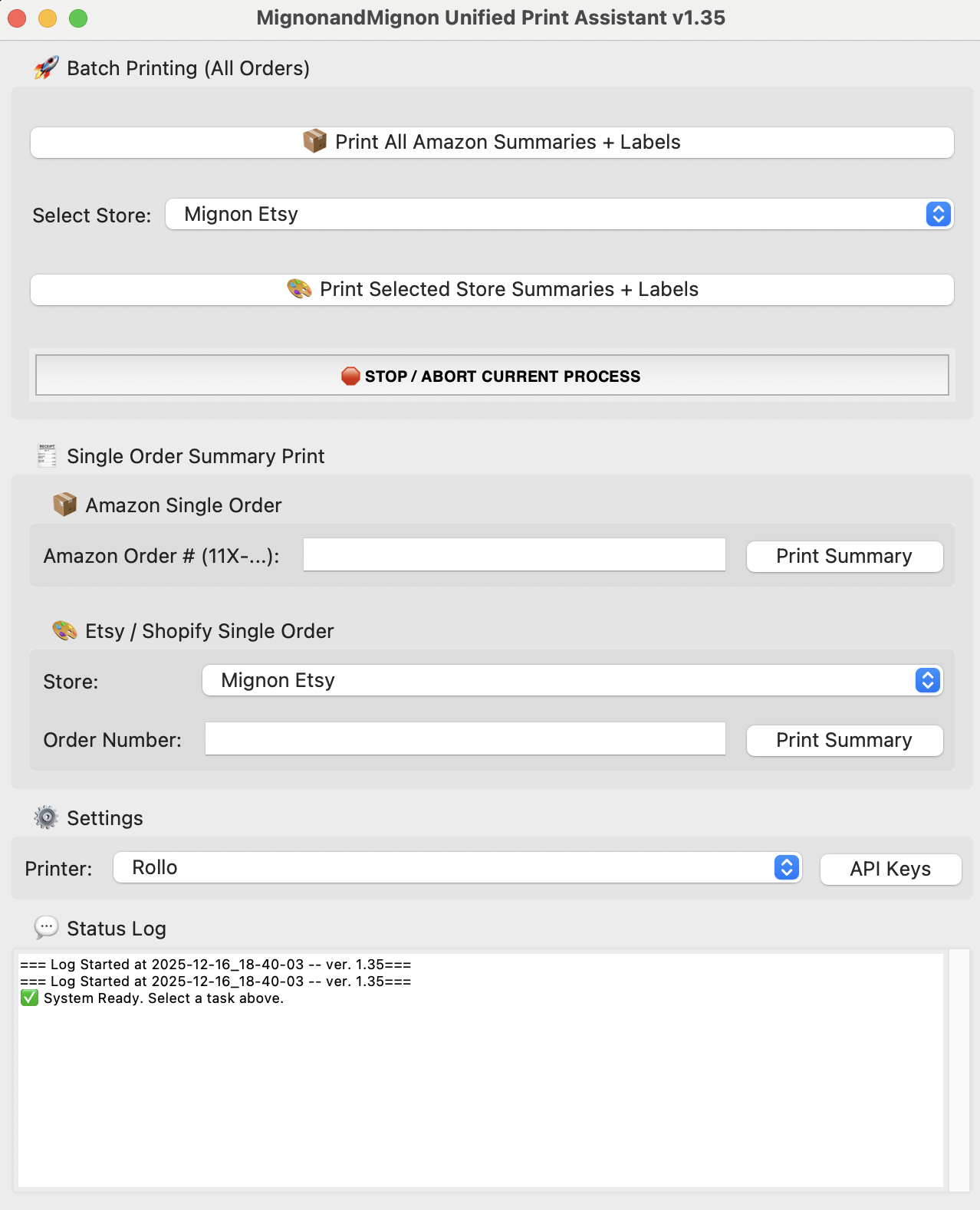980x1210 pixels.
Task: Click Print All Amazon Summaries + Labels button
Action: point(492,143)
